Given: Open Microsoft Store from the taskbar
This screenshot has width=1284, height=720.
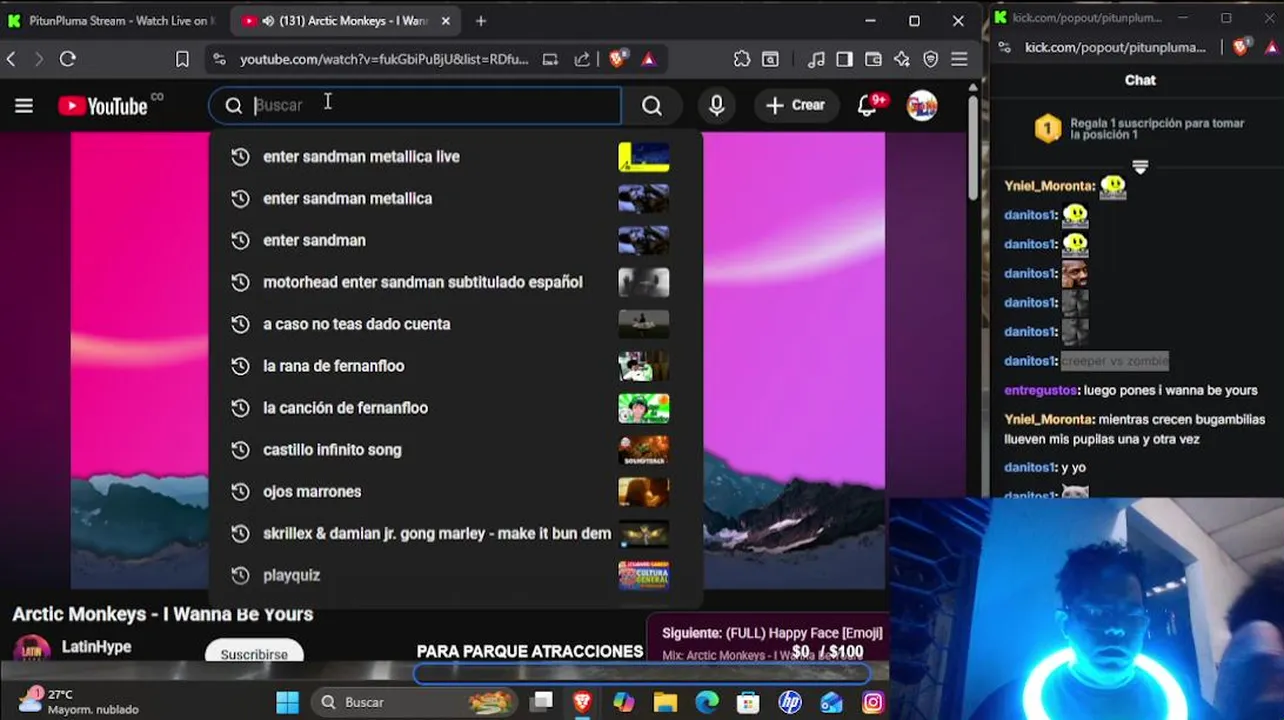Looking at the screenshot, I should pos(748,703).
